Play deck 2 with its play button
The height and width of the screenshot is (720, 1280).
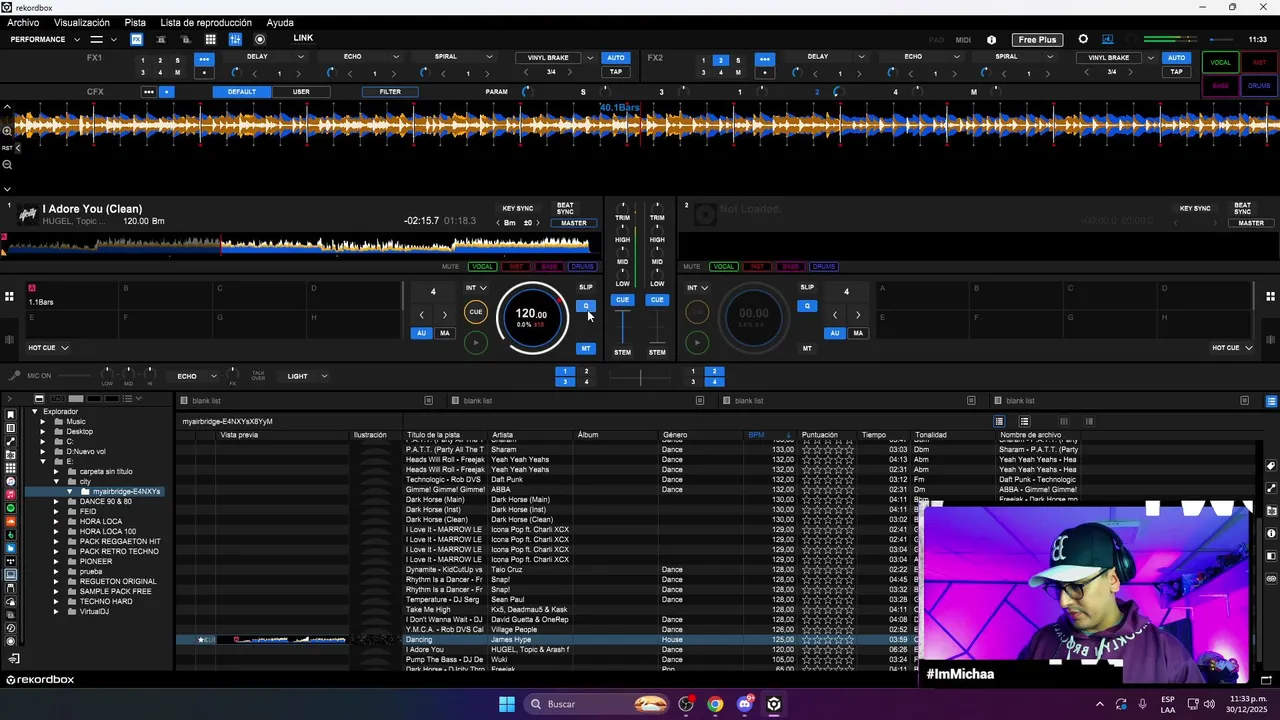[x=698, y=343]
